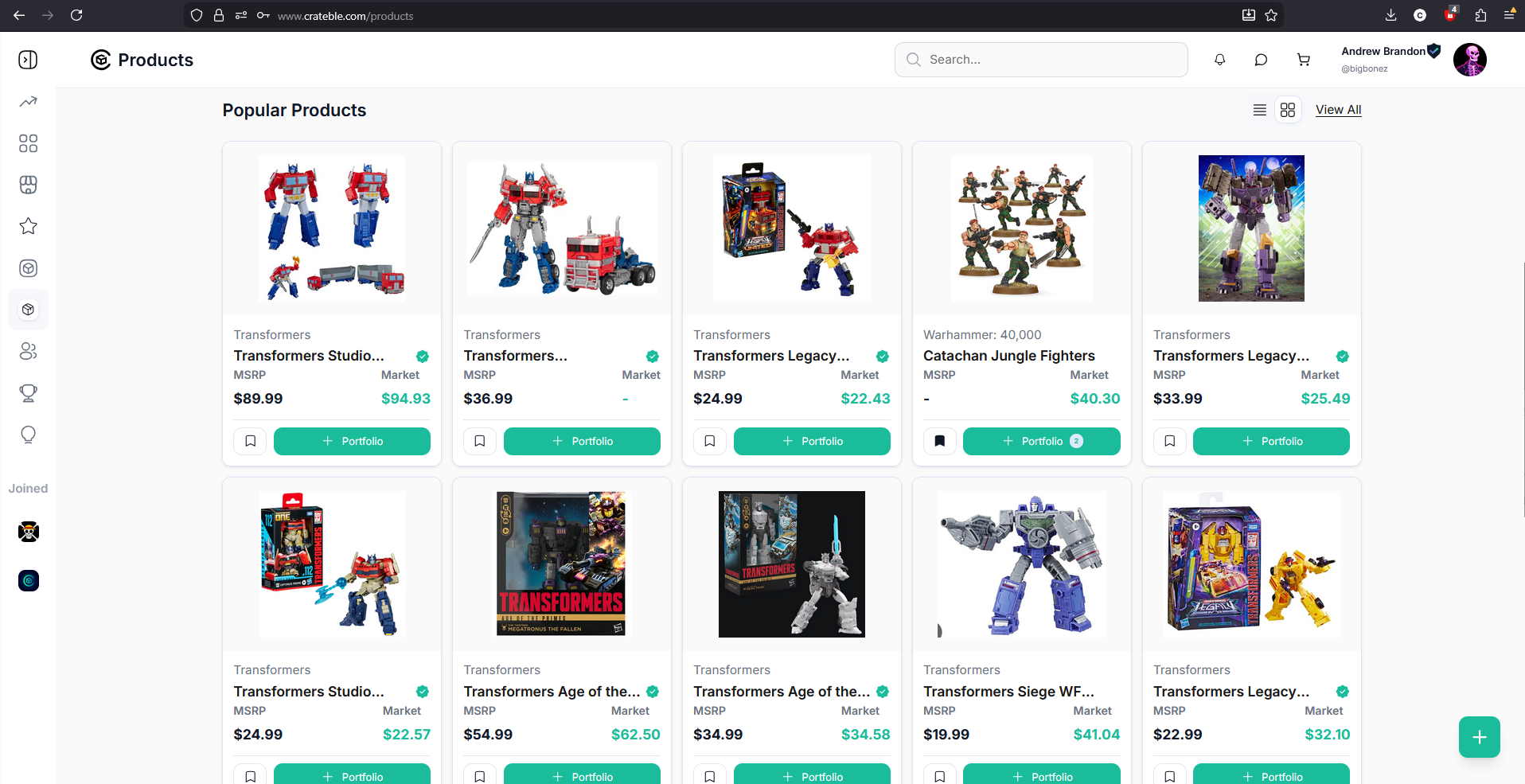1525x784 pixels.
Task: Switch to list view layout
Action: click(x=1259, y=110)
